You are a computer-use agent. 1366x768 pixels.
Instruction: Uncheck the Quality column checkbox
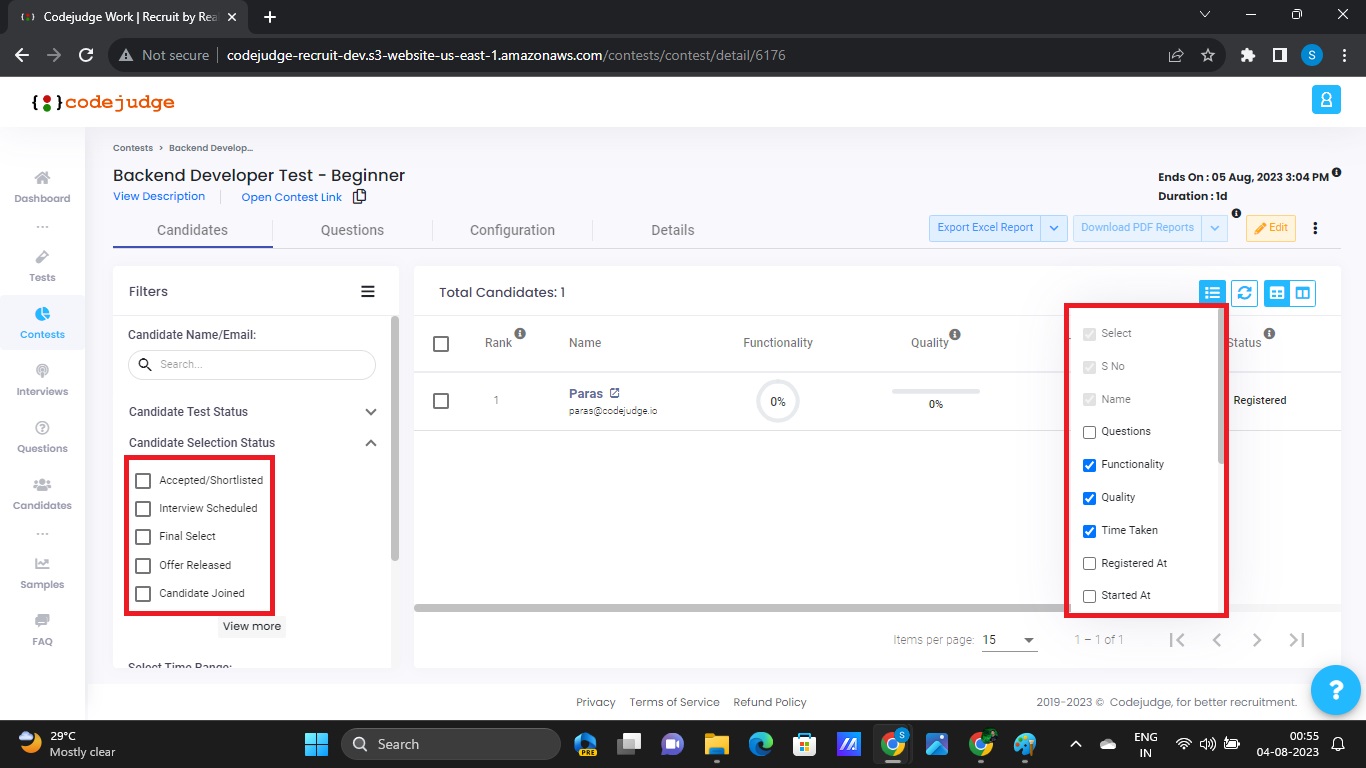[1090, 498]
